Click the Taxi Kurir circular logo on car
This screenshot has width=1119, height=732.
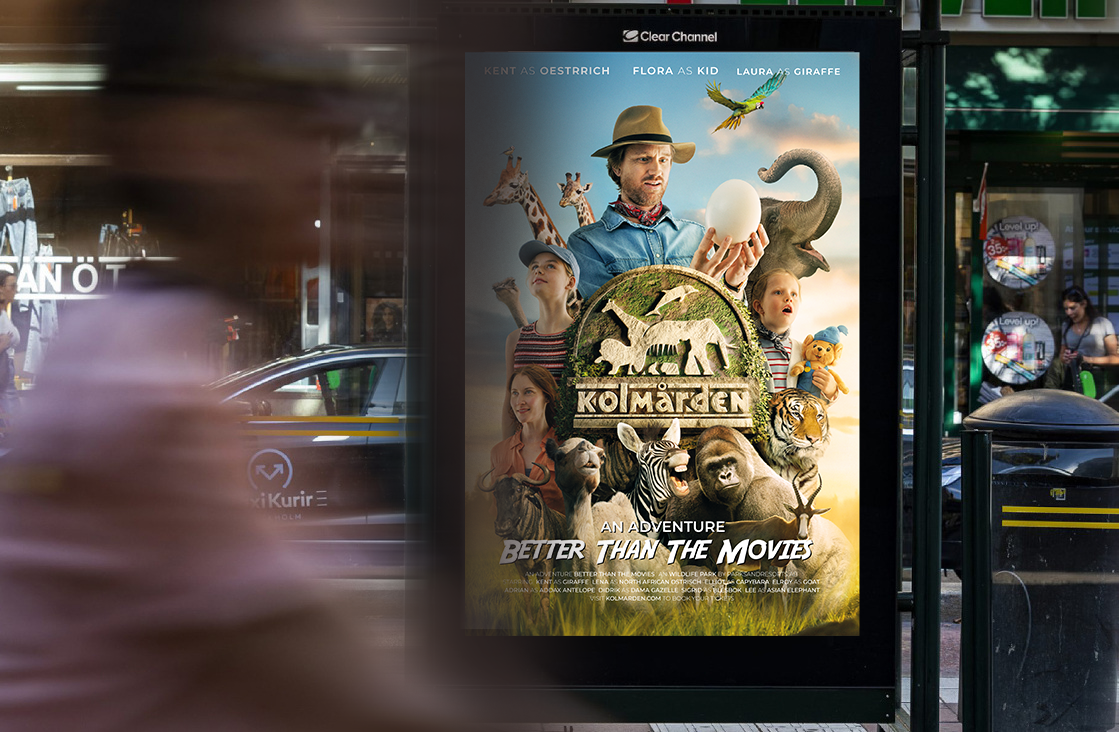click(x=270, y=470)
